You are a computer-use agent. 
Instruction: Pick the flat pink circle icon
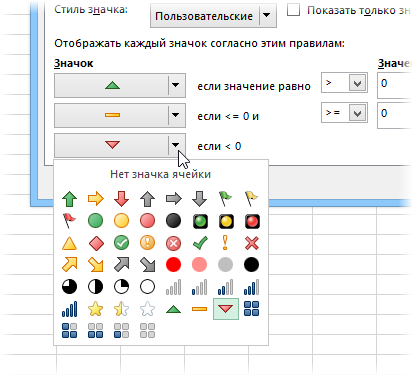coord(199,265)
